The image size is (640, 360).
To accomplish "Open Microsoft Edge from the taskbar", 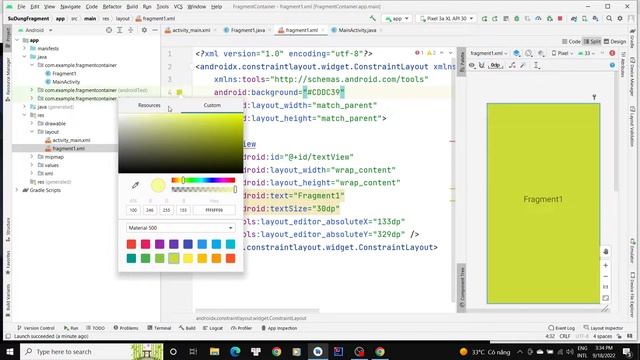I will pos(235,351).
